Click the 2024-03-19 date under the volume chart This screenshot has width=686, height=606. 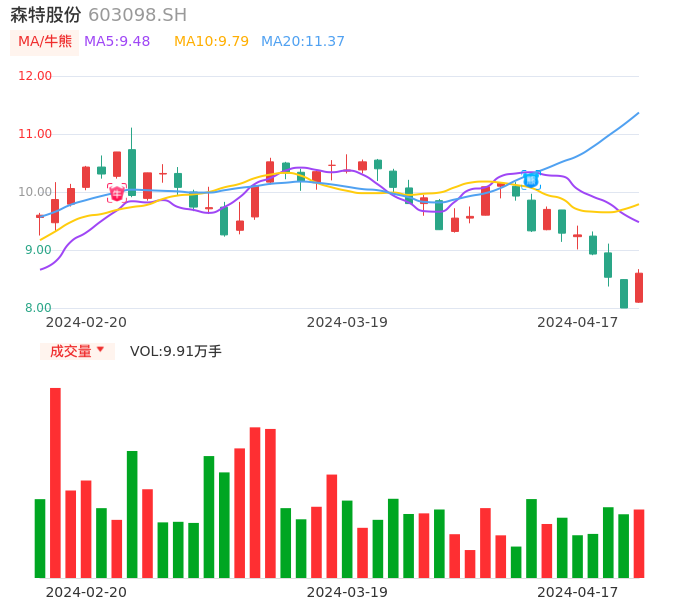[347, 592]
